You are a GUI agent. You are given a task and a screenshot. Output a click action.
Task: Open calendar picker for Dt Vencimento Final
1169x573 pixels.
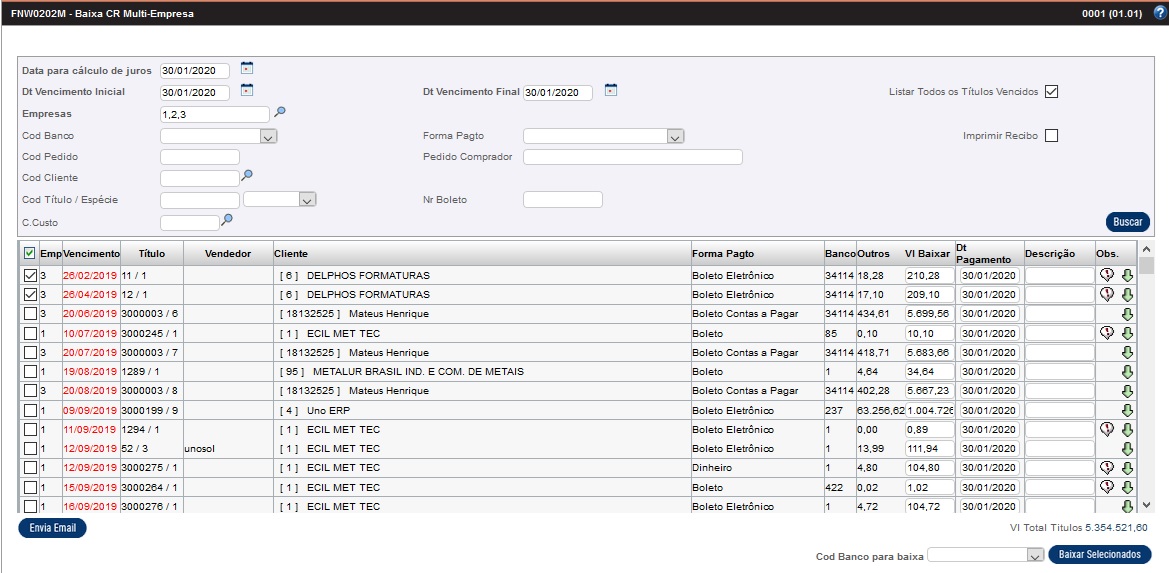click(x=610, y=91)
